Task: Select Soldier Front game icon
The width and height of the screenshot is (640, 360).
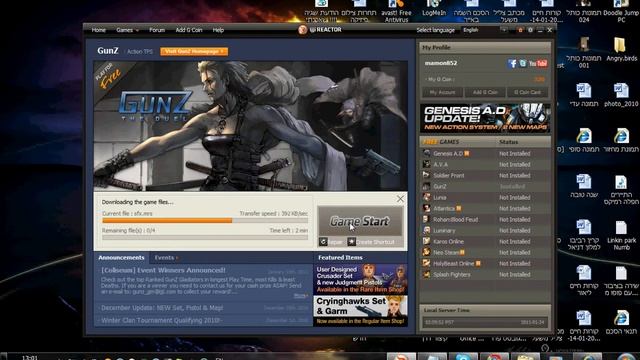Action: click(x=427, y=175)
